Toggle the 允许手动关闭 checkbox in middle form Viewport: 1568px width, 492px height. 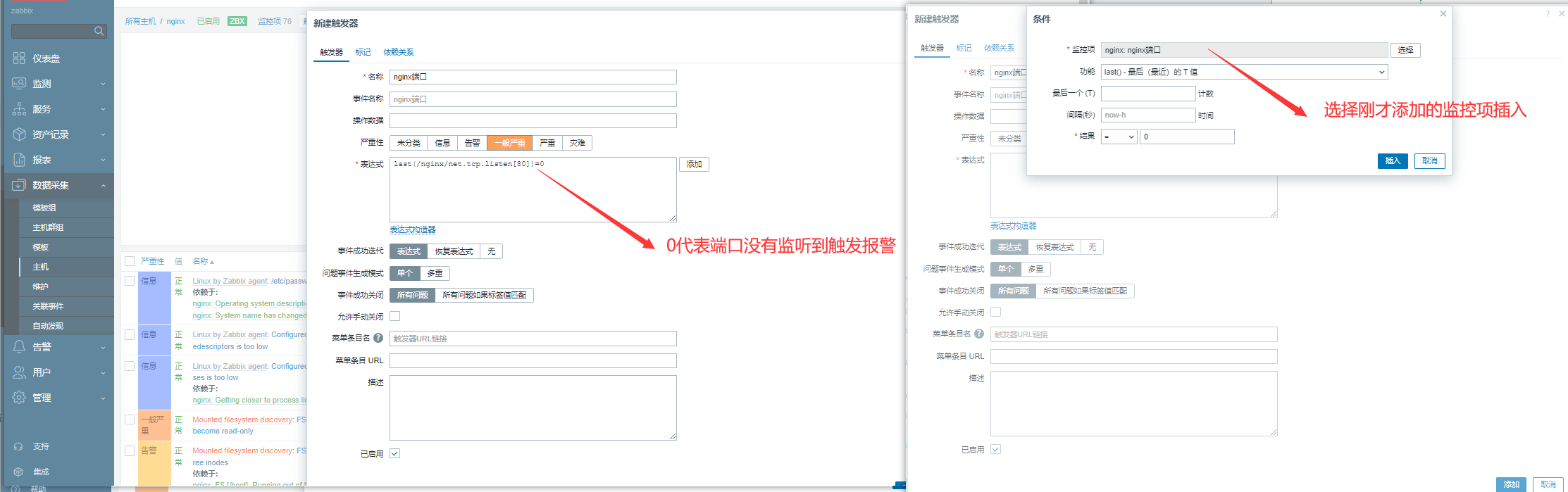pos(395,316)
